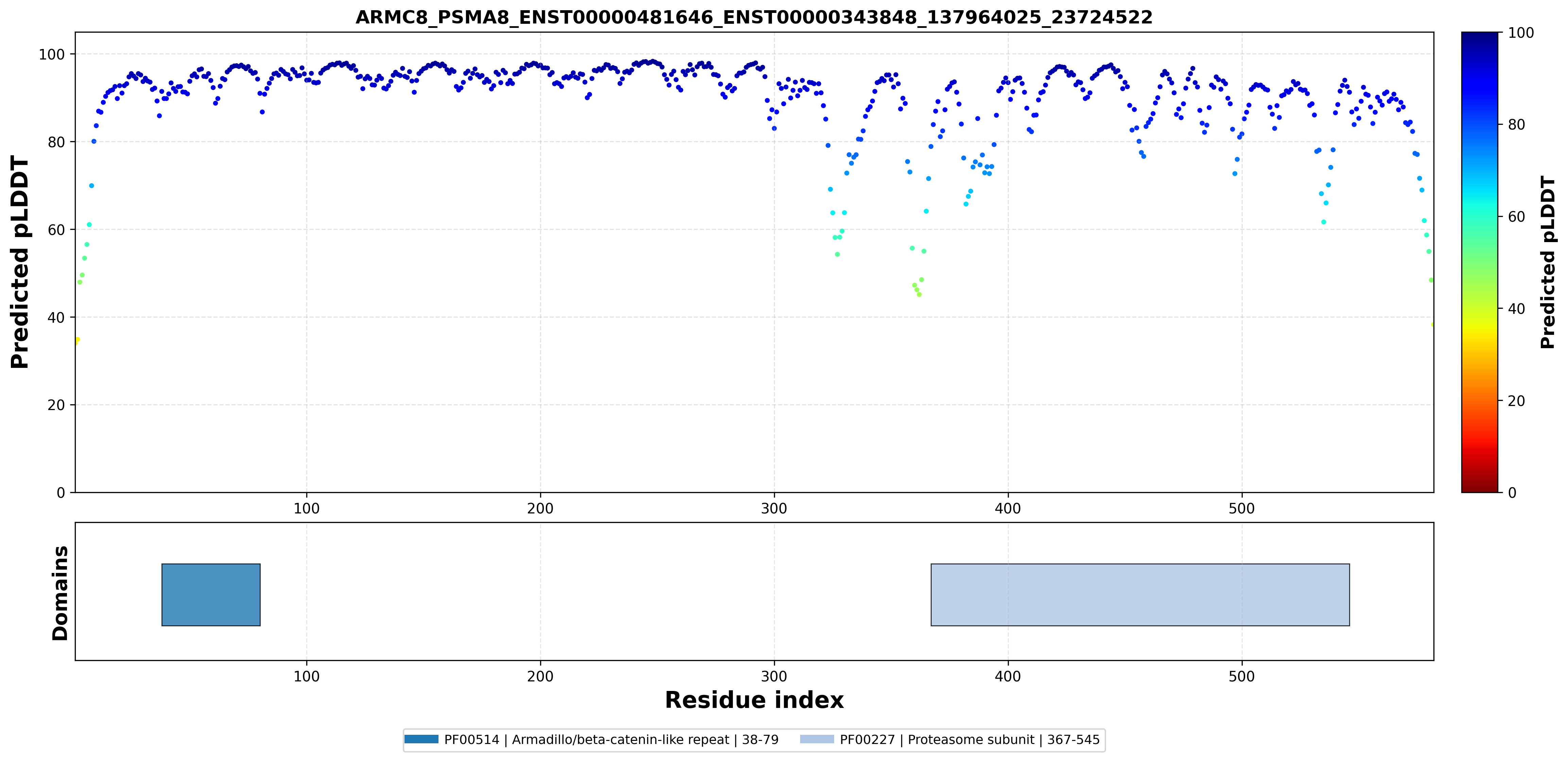Viewport: 1568px width, 762px height.
Task: Click the plot title ARMC8_PSMA8 text
Action: tap(754, 17)
